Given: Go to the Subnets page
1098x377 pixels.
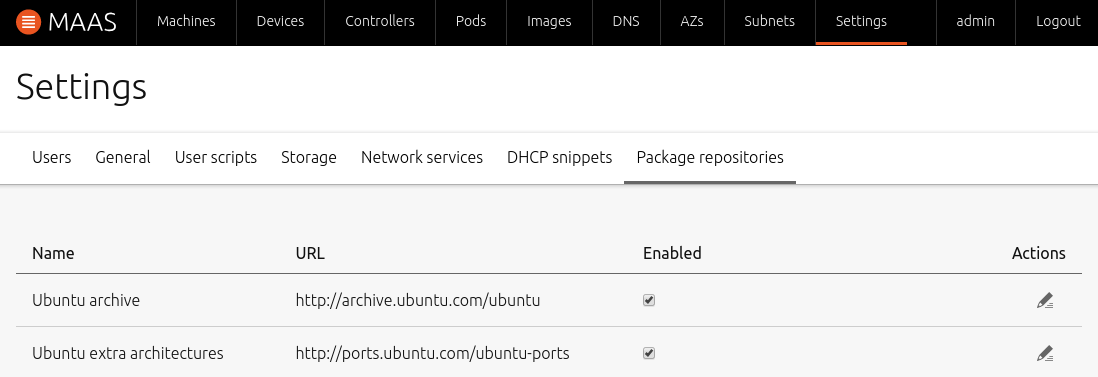Looking at the screenshot, I should [770, 22].
